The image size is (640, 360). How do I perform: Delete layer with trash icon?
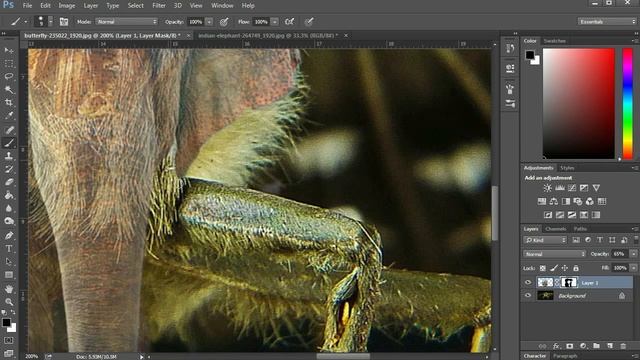(x=623, y=346)
